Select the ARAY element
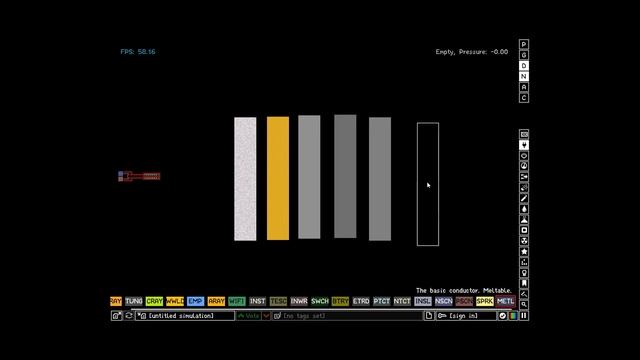This screenshot has width=640, height=360. pos(216,301)
